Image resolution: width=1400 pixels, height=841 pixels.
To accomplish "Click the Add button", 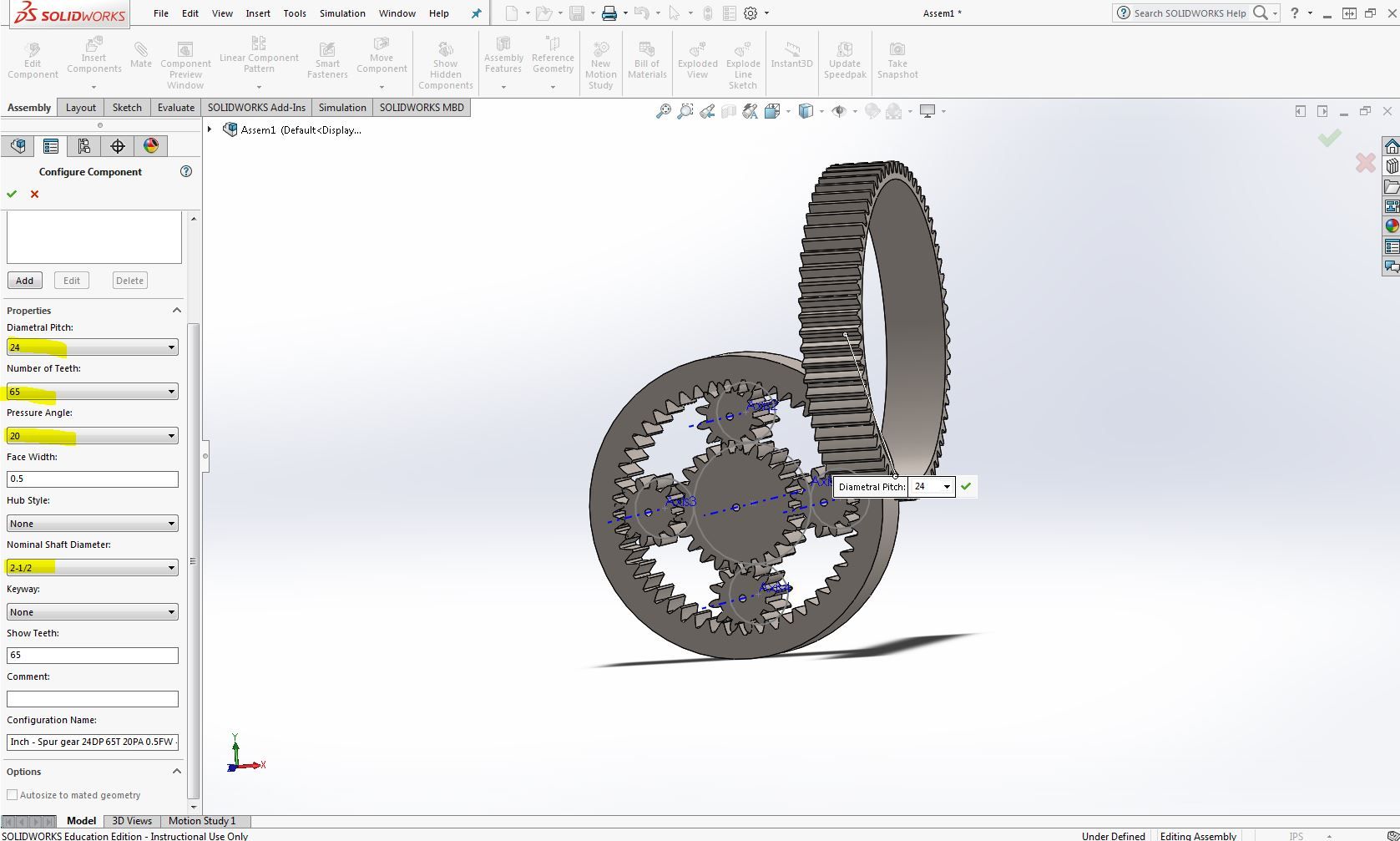I will coord(25,281).
